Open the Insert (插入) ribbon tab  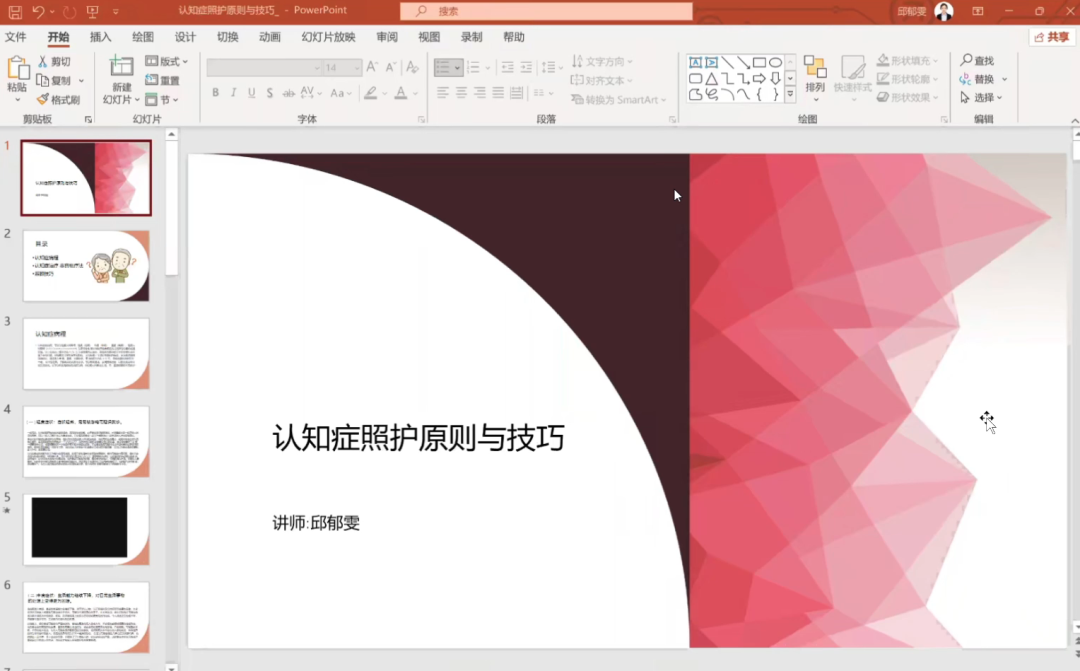coord(101,37)
